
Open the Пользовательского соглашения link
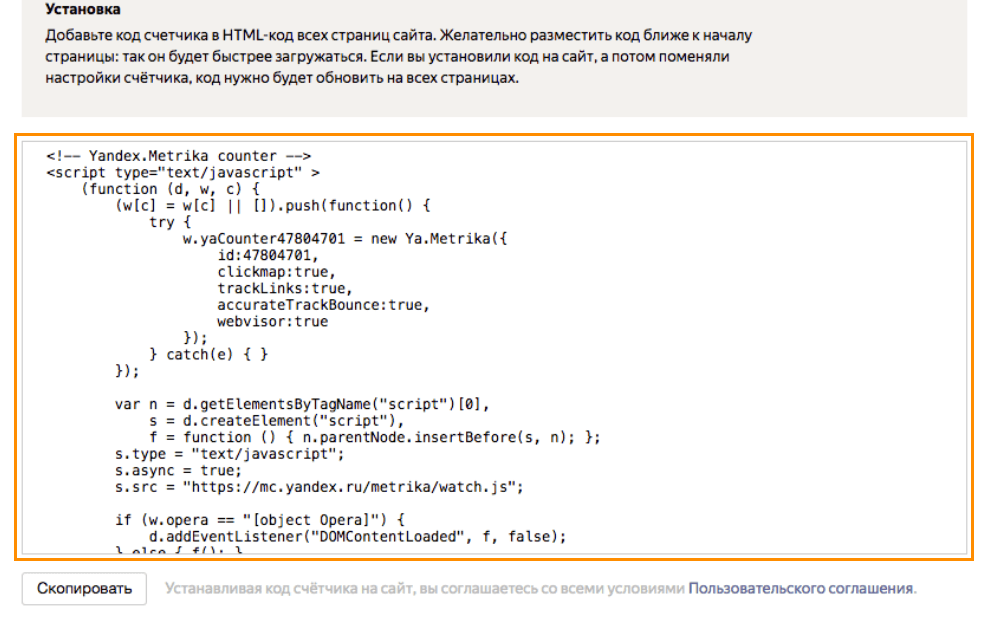800,588
